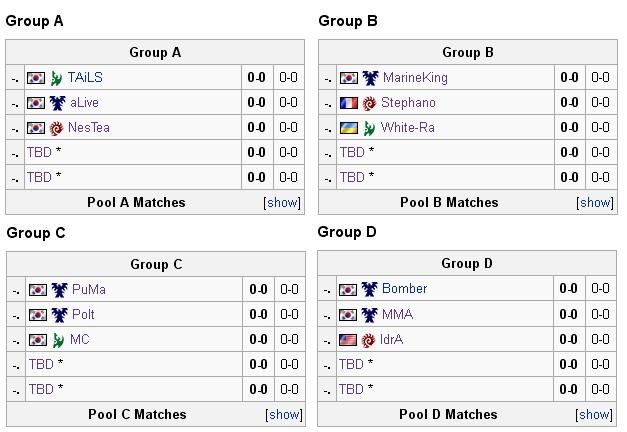The width and height of the screenshot is (627, 432).
Task: Expand the Pool D Matches section
Action: [595, 415]
